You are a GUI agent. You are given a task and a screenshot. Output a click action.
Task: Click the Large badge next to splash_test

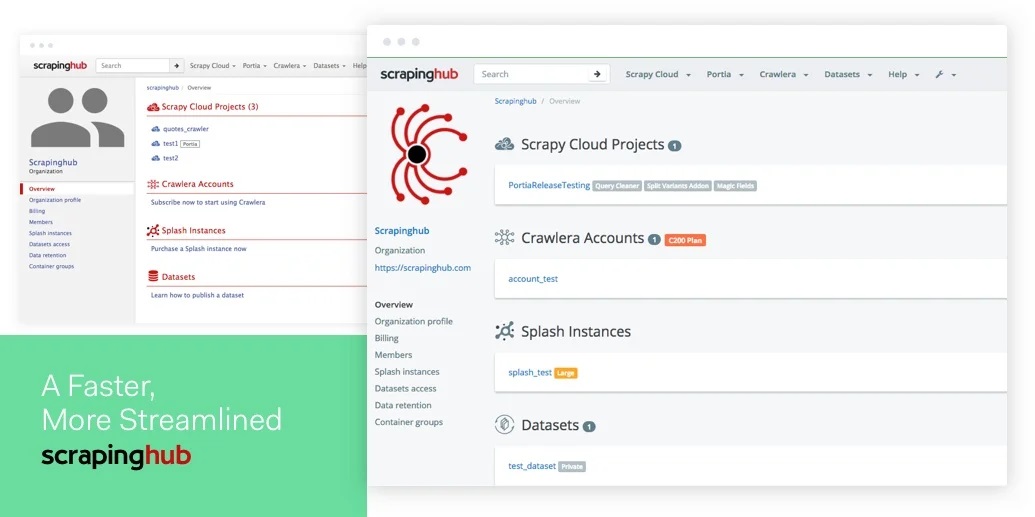click(x=566, y=373)
